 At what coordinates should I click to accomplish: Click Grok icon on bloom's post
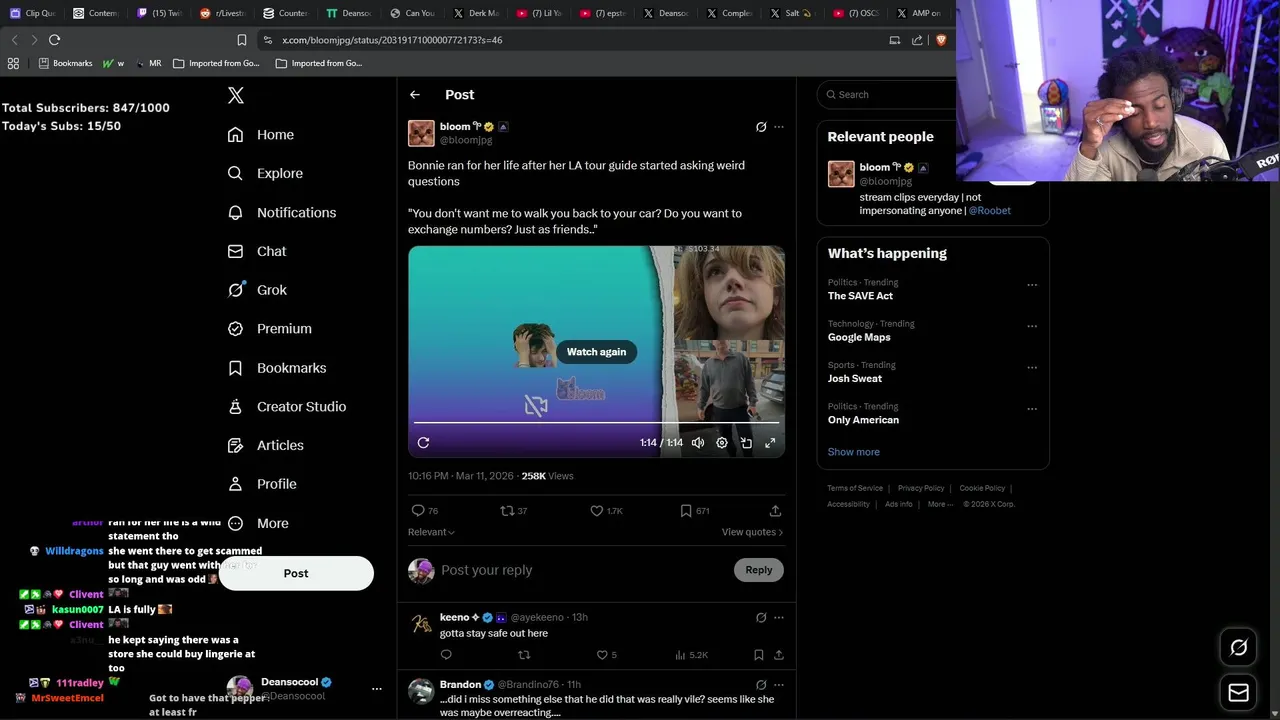pos(761,127)
